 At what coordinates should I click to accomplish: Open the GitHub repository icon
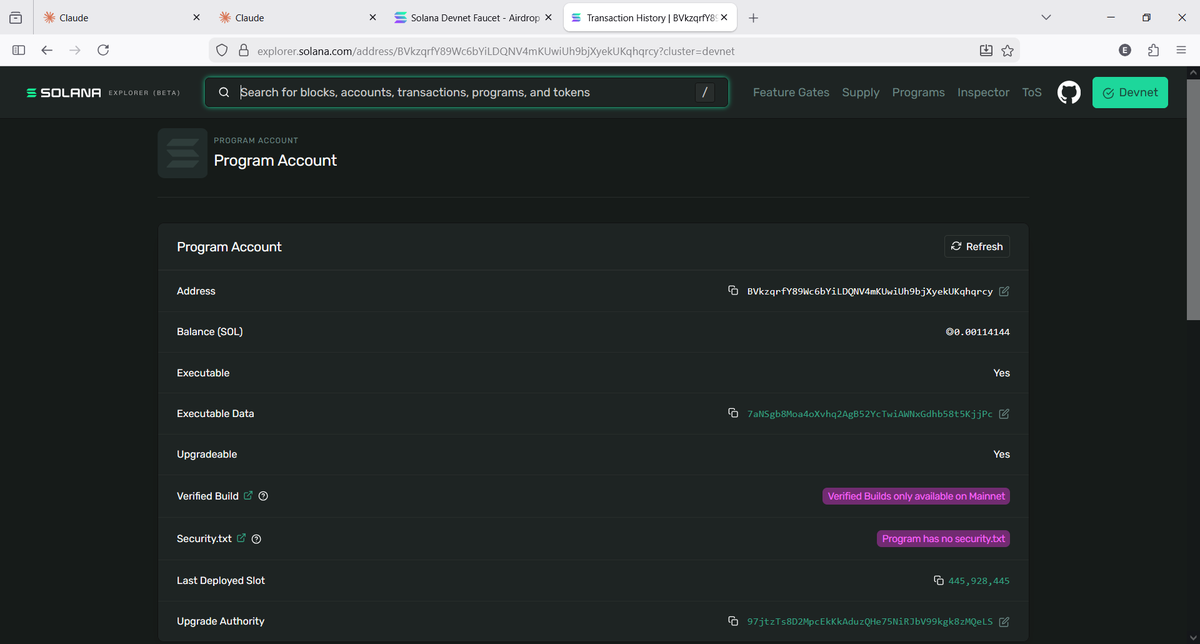tap(1069, 92)
